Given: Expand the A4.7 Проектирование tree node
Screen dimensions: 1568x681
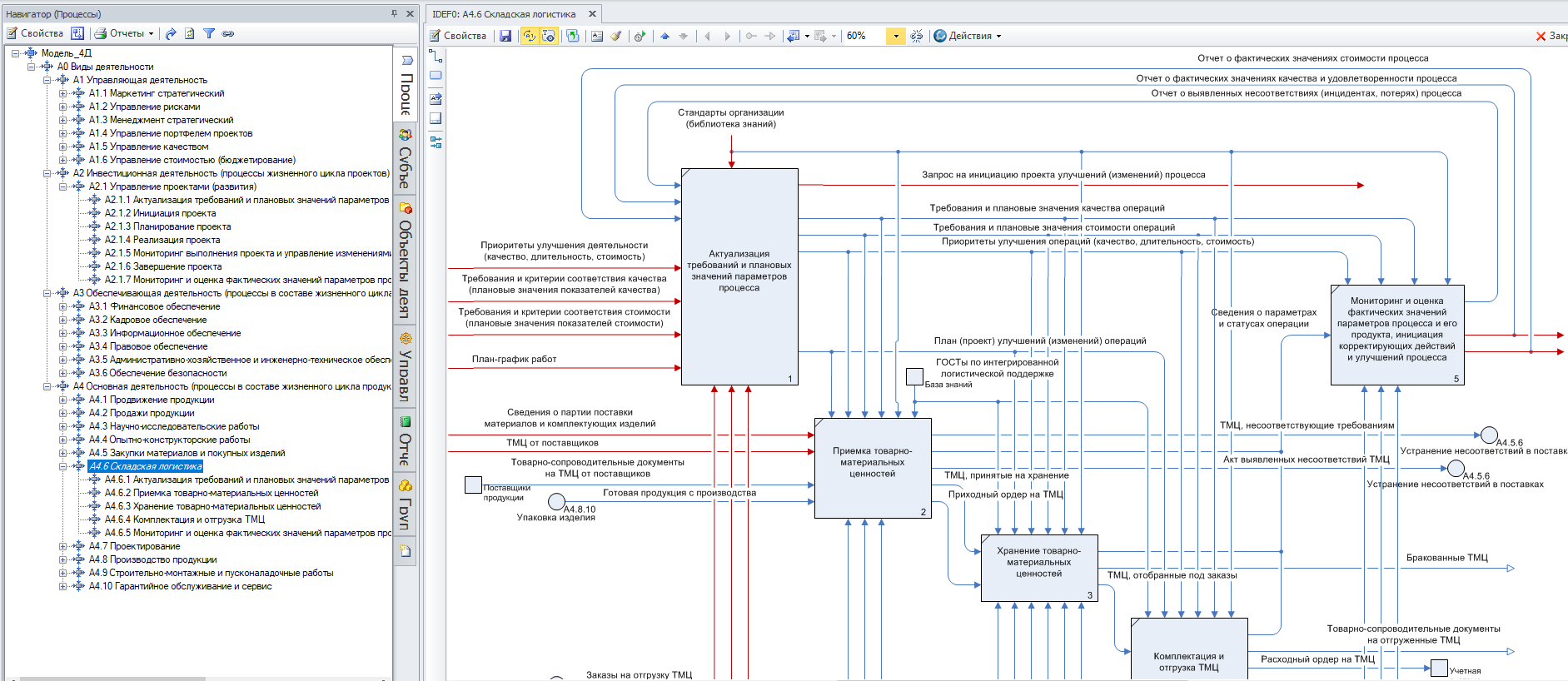Looking at the screenshot, I should [x=63, y=546].
